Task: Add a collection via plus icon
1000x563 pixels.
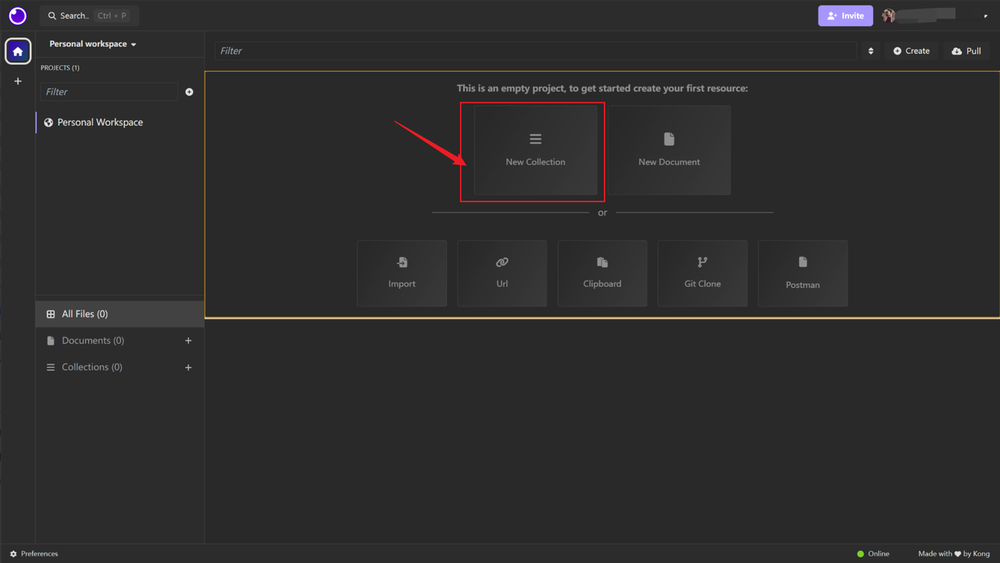Action: click(188, 368)
